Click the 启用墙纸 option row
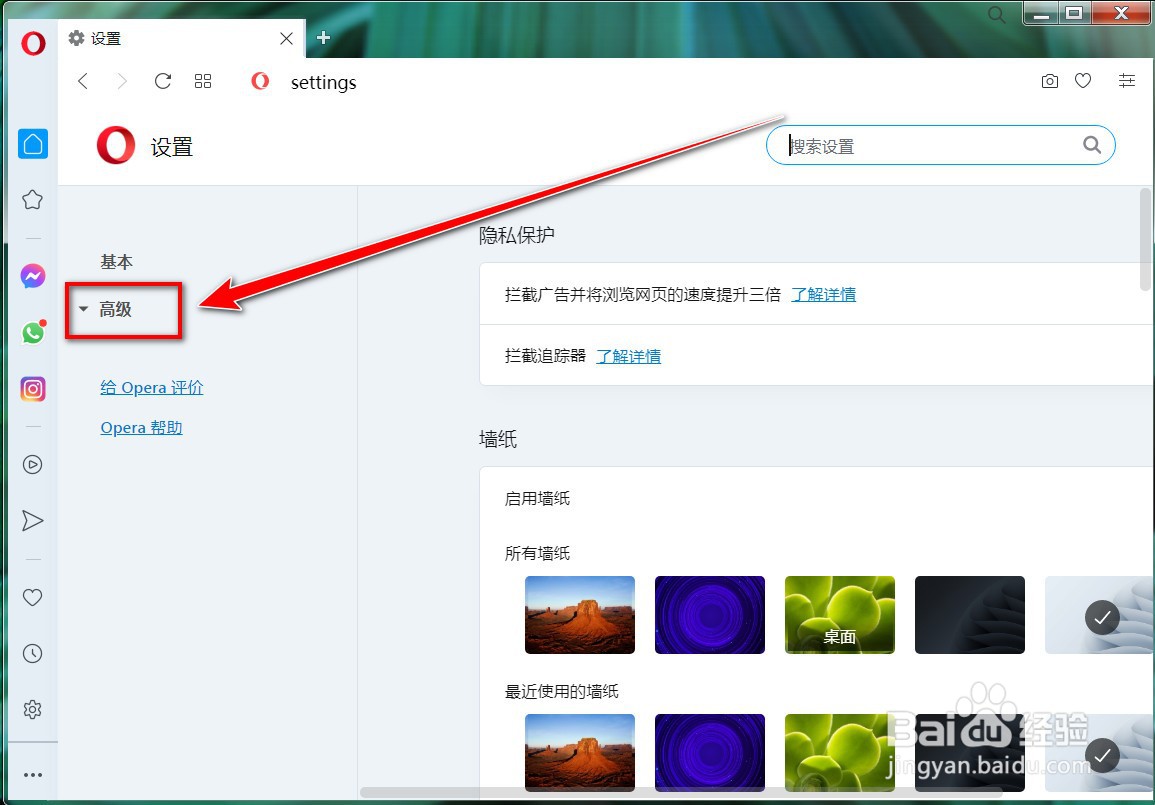The height and width of the screenshot is (805, 1155). click(x=817, y=499)
